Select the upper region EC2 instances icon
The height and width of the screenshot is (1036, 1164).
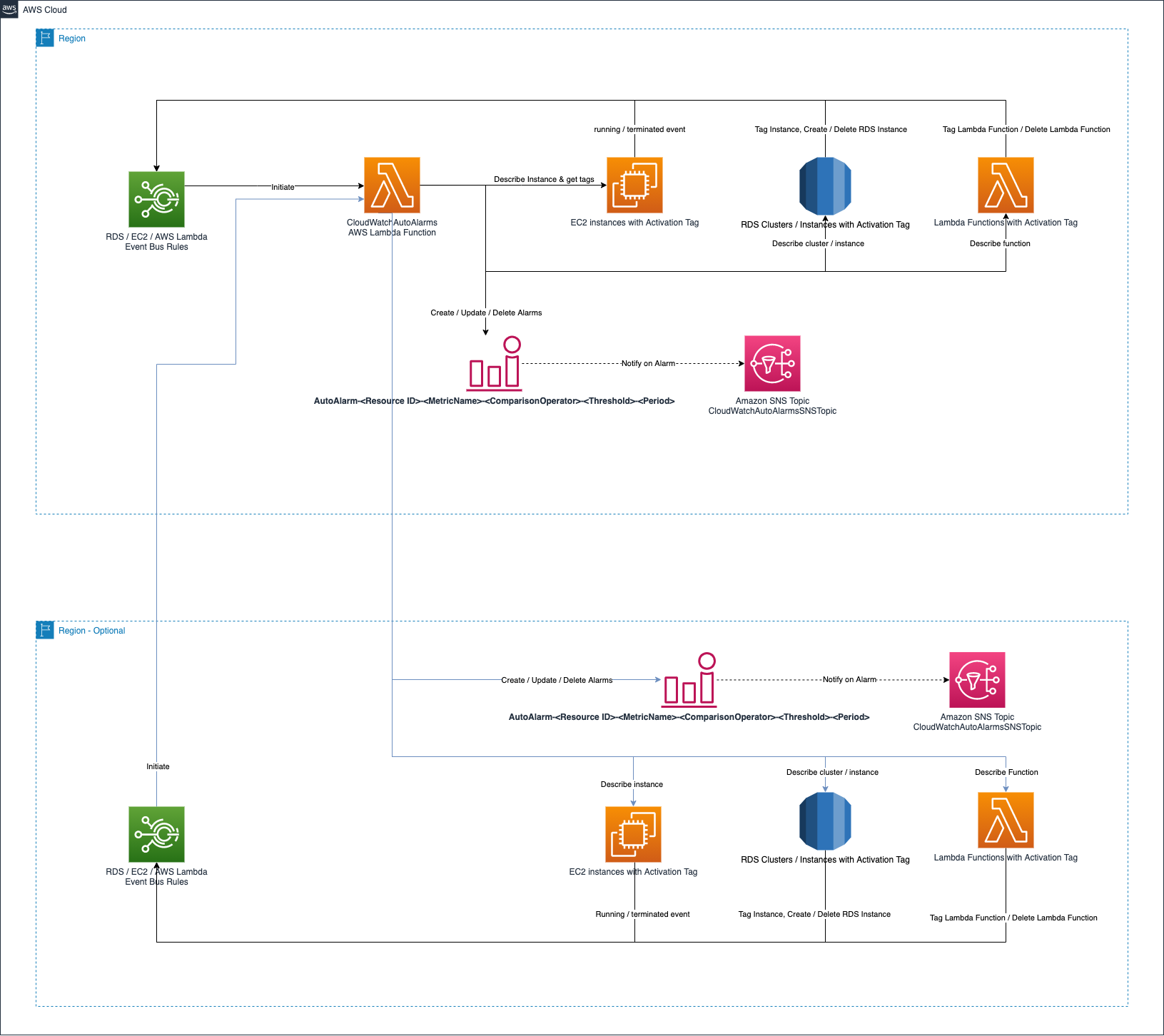(634, 185)
